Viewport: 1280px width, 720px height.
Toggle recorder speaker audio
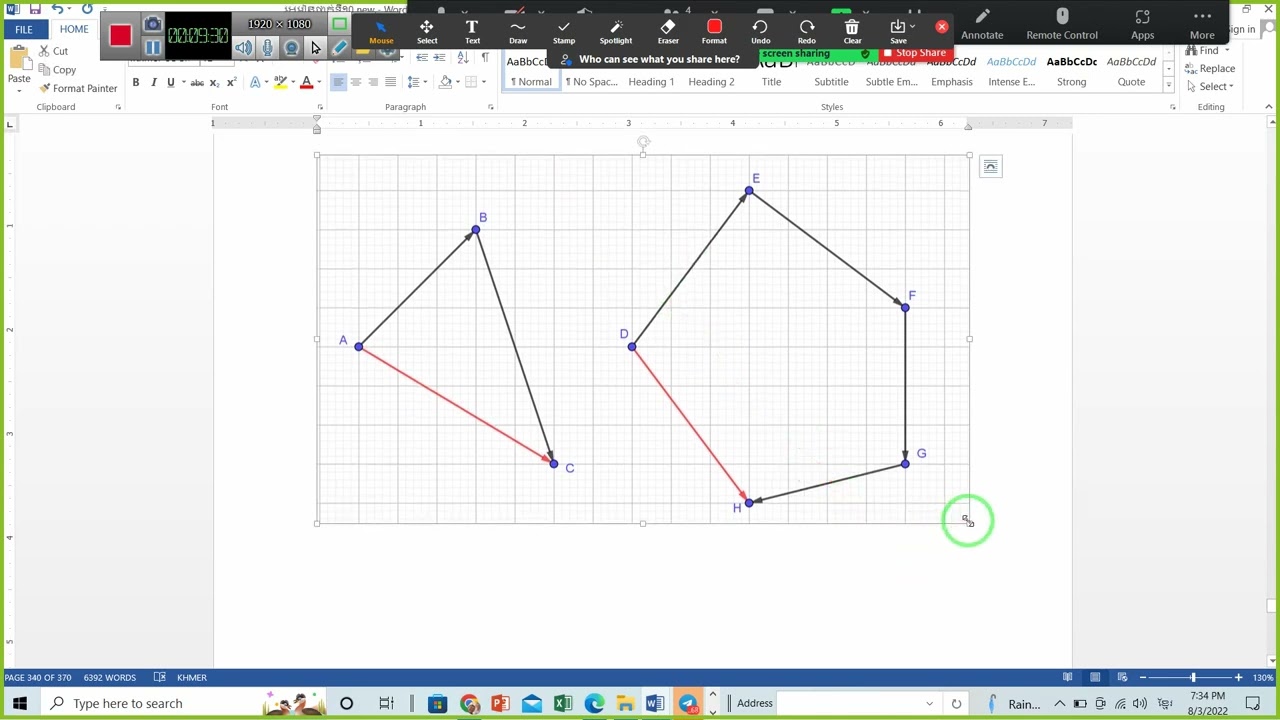point(244,48)
